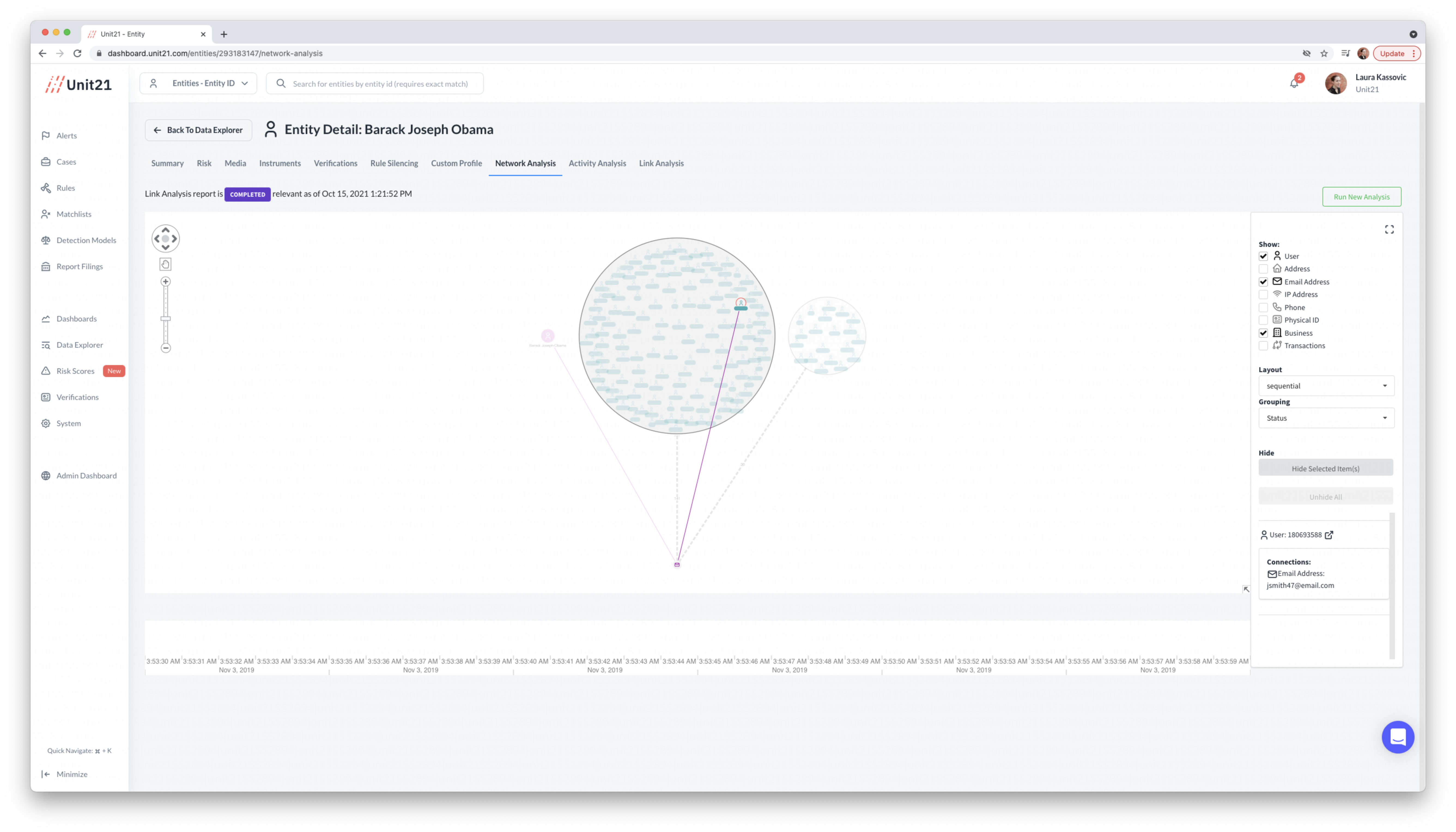Click Run New Analysis button
Screen dimensions: 1456x832
tap(1361, 197)
